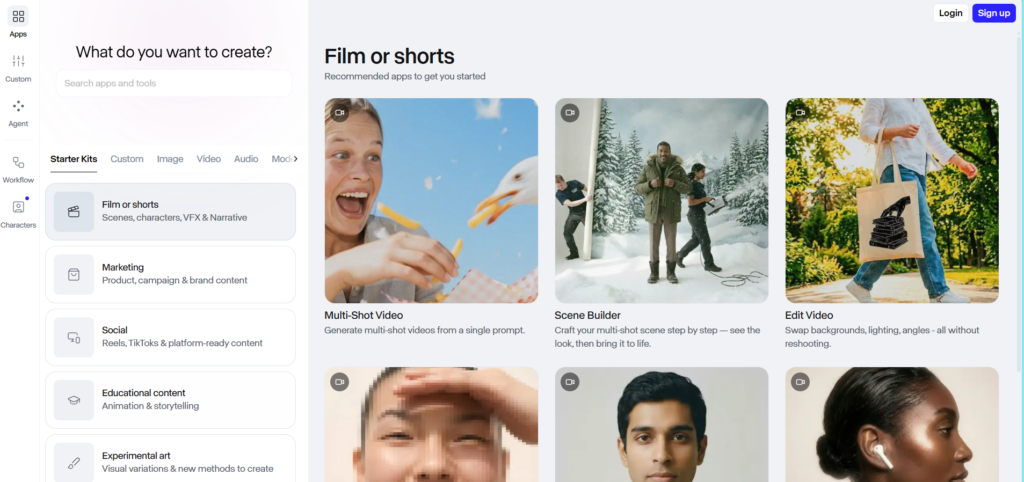Click 'Reels, TikToks & platform-ready content' text
Screen dimensions: 1024x482
[x=182, y=343]
